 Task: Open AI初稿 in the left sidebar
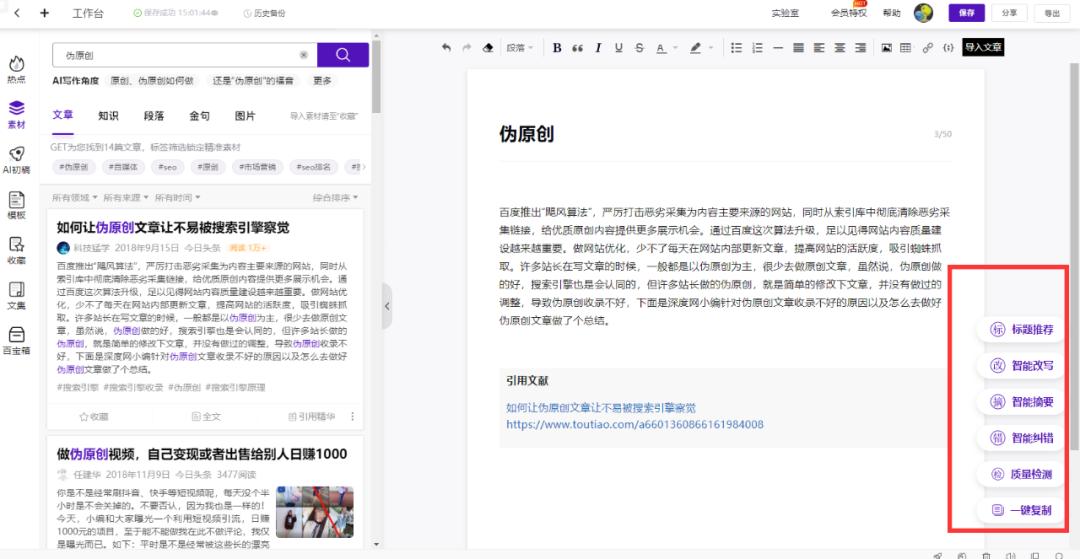point(17,160)
